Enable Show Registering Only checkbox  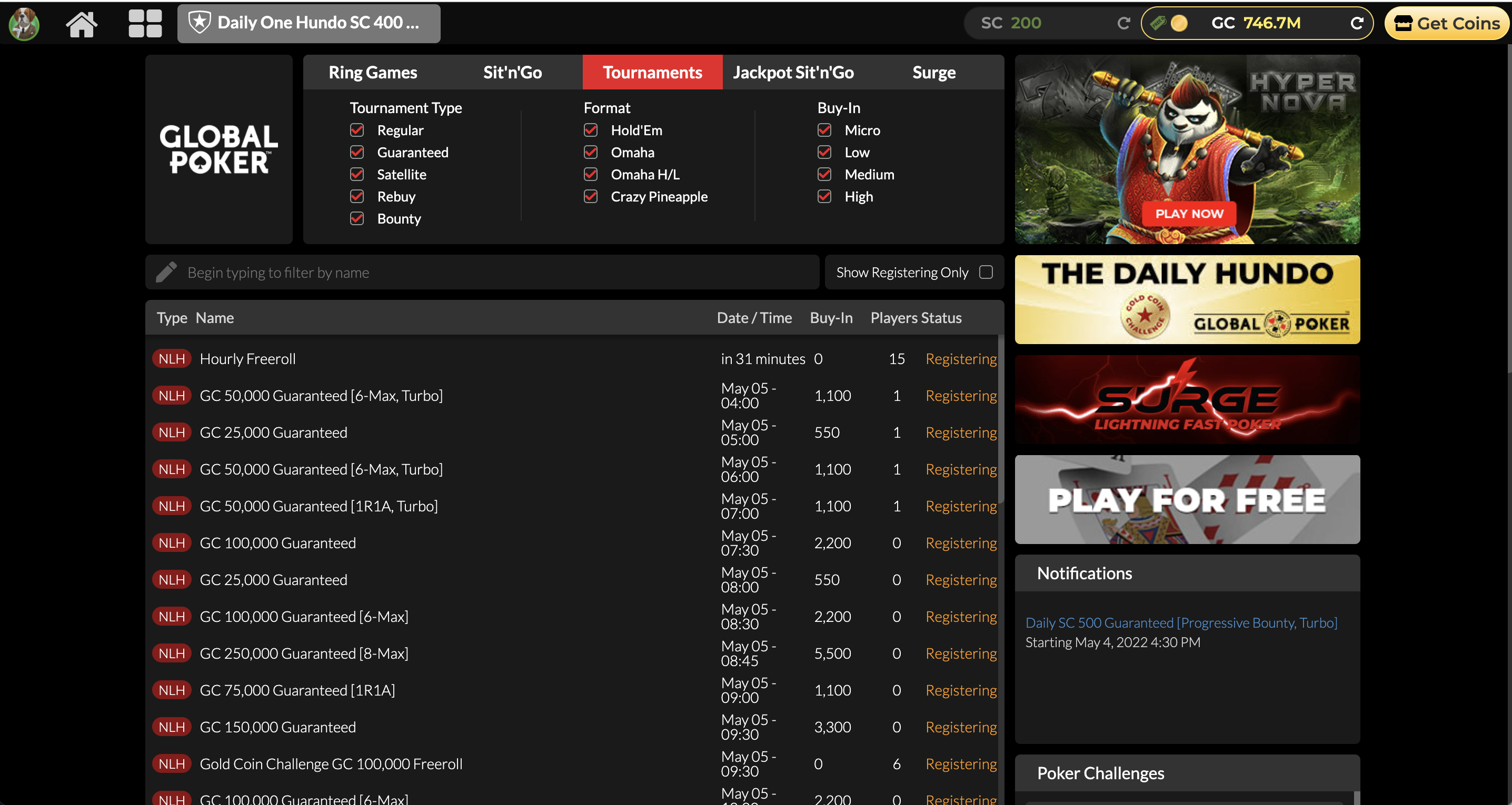click(986, 272)
